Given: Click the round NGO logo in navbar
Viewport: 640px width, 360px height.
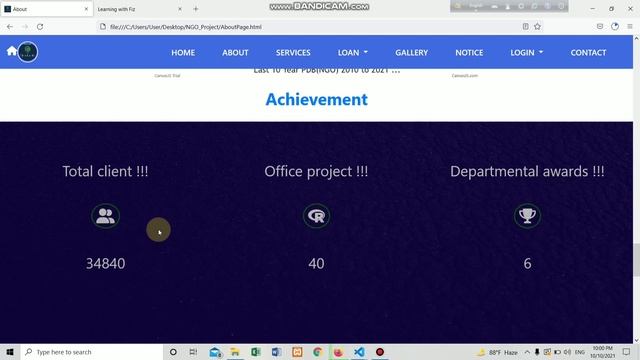Looking at the screenshot, I should pyautogui.click(x=28, y=52).
